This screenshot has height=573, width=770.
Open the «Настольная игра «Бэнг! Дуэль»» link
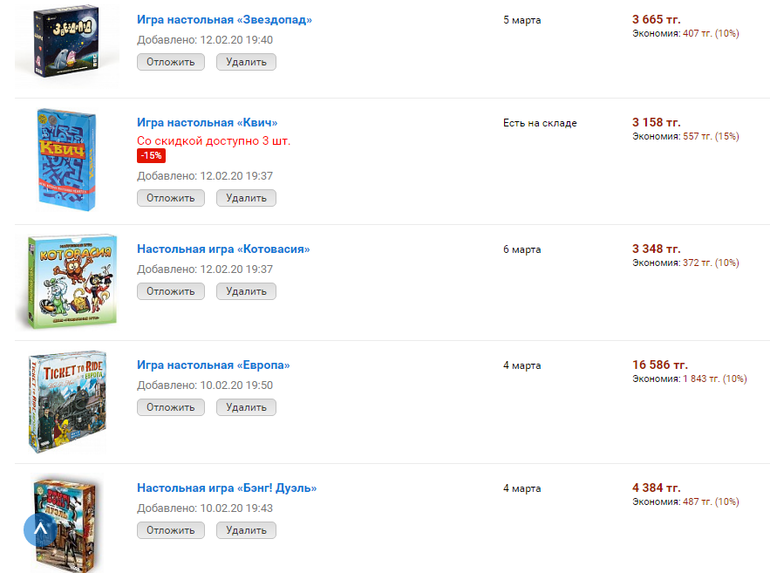coord(226,488)
